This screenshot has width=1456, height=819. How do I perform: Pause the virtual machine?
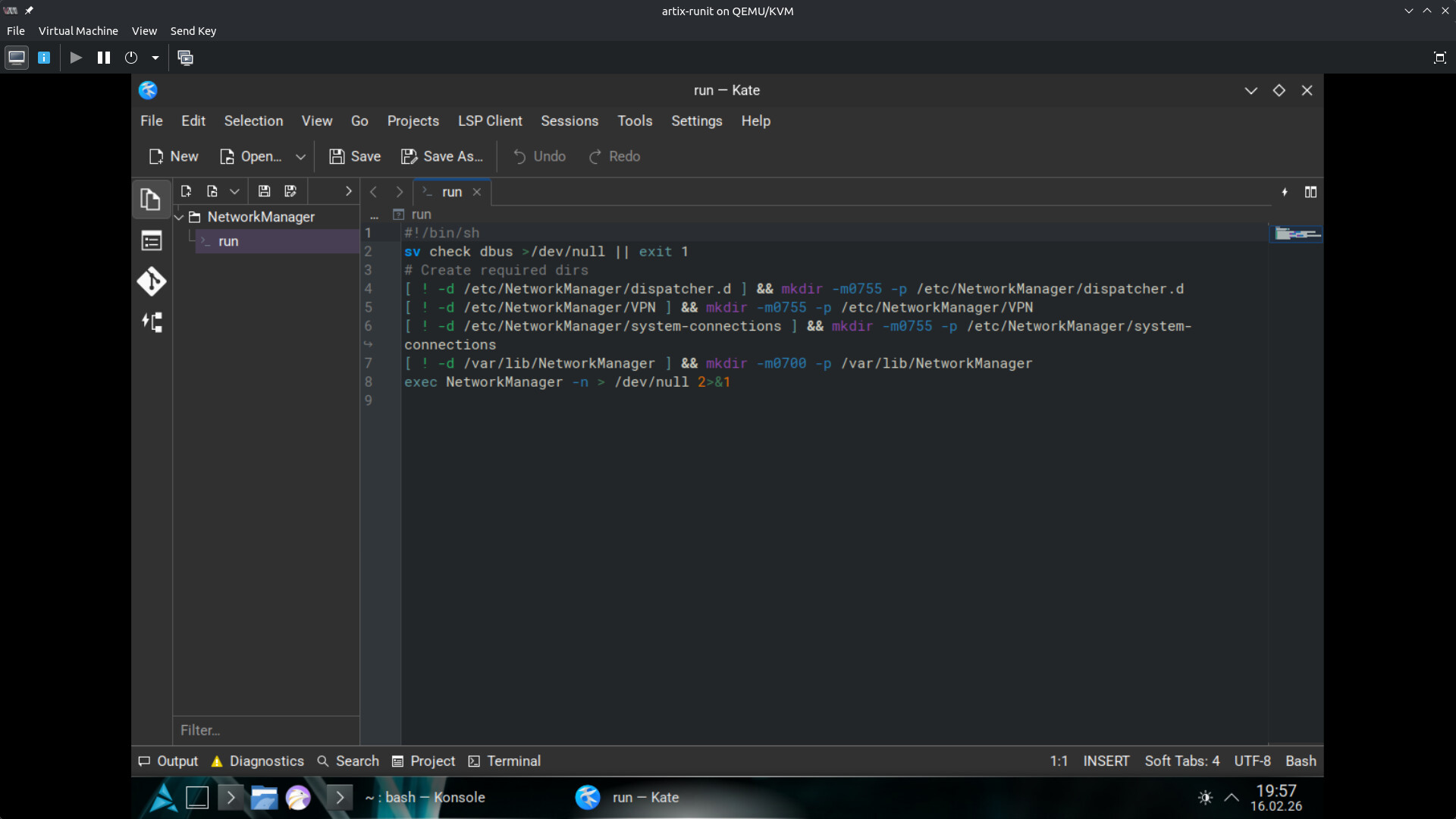(104, 58)
